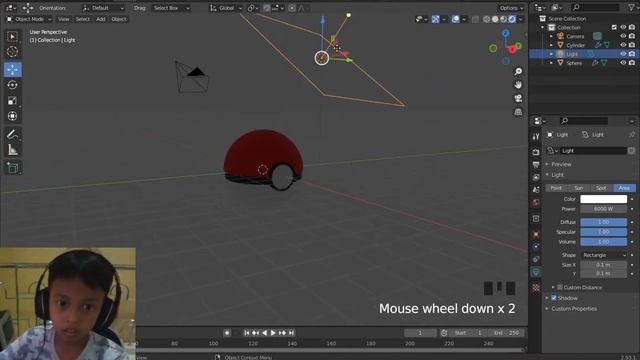Viewport: 640px width, 360px height.
Task: Open the Object Data light properties tab
Action: click(536, 272)
